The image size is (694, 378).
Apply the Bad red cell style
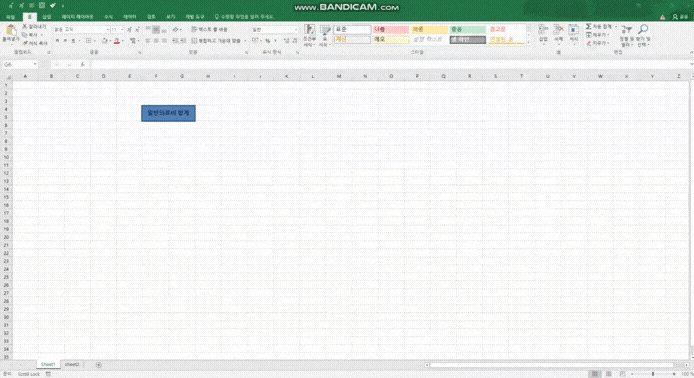tap(390, 30)
